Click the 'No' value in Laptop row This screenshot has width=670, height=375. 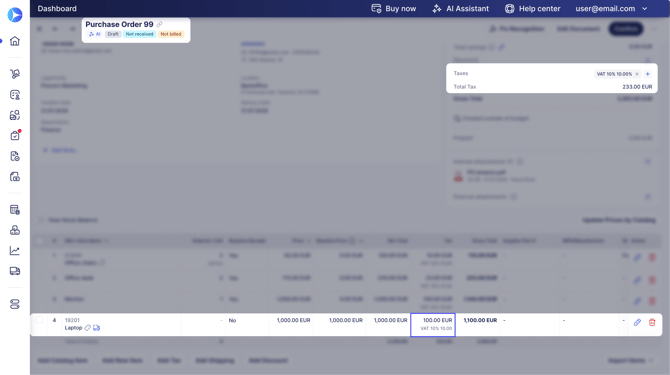(x=232, y=320)
